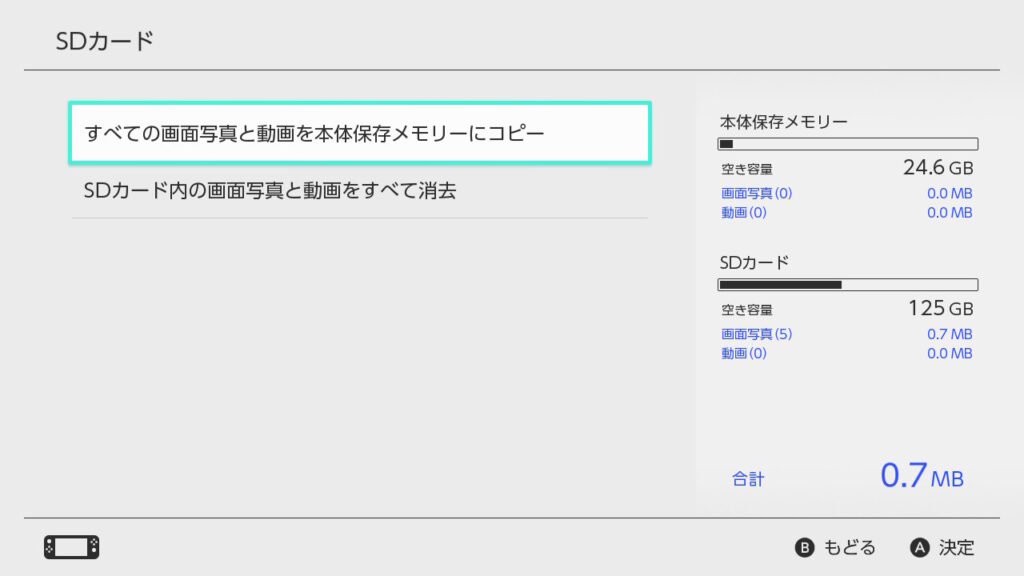Select copy all screenshots and videos to system memory

[360, 133]
